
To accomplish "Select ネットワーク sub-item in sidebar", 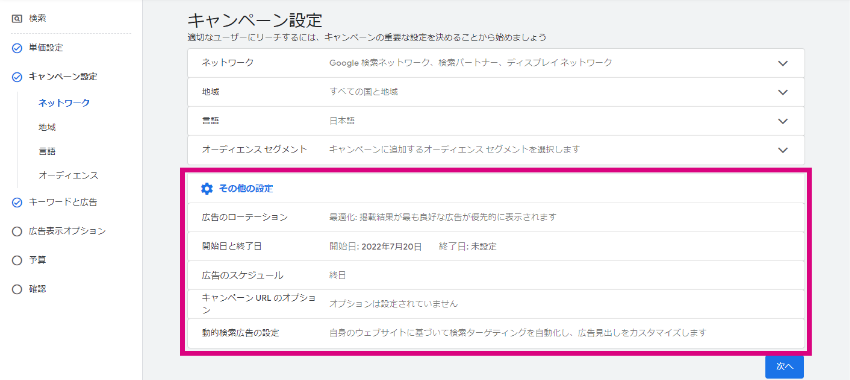I will (x=64, y=102).
